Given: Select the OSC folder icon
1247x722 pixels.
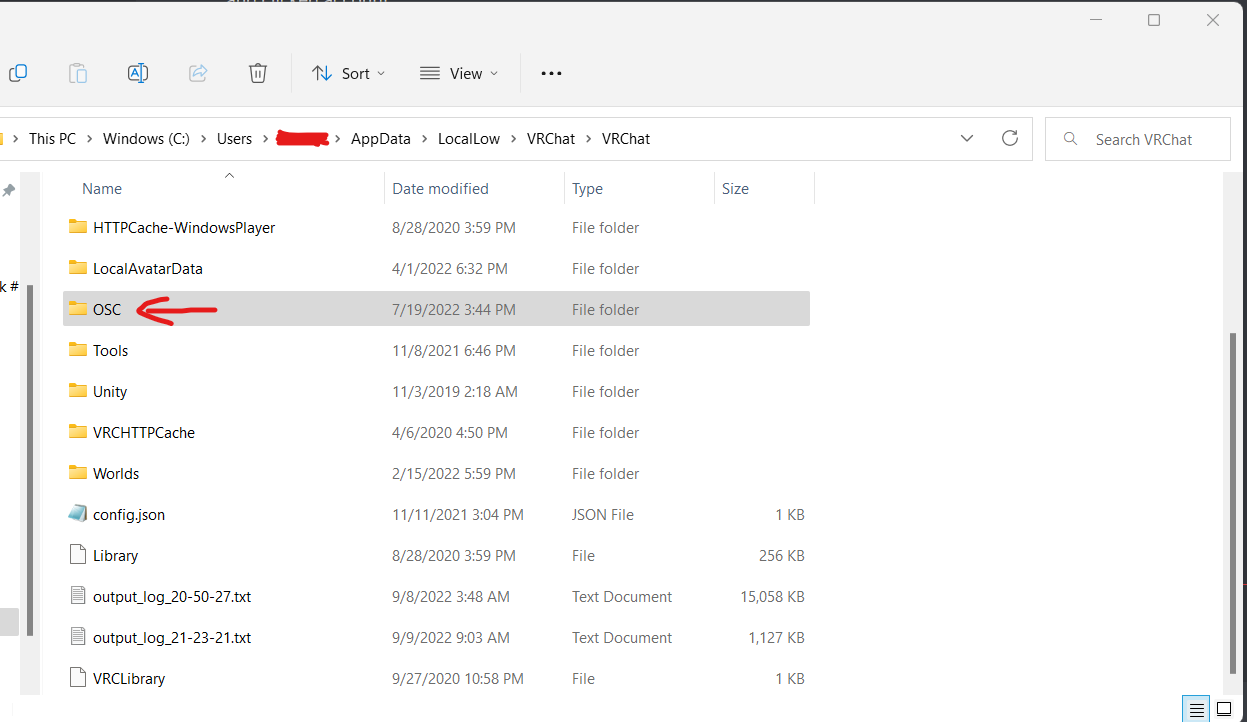Looking at the screenshot, I should pos(78,309).
